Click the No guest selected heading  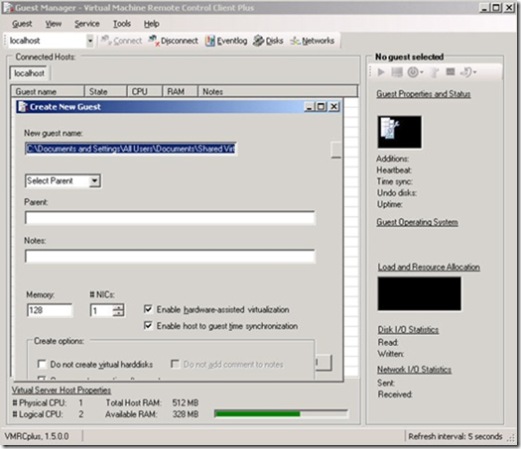[x=409, y=57]
